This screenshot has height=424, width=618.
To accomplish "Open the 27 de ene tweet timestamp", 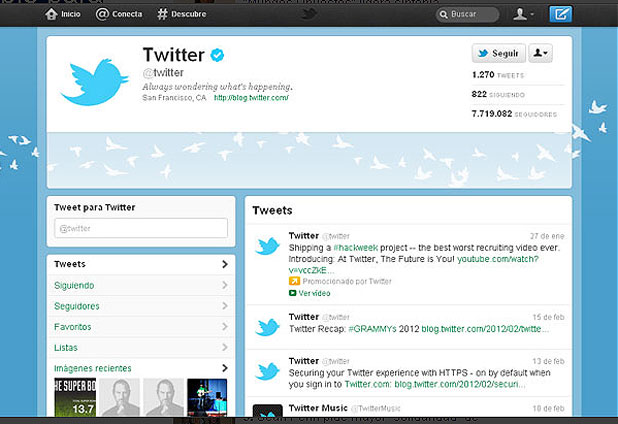I will [547, 236].
